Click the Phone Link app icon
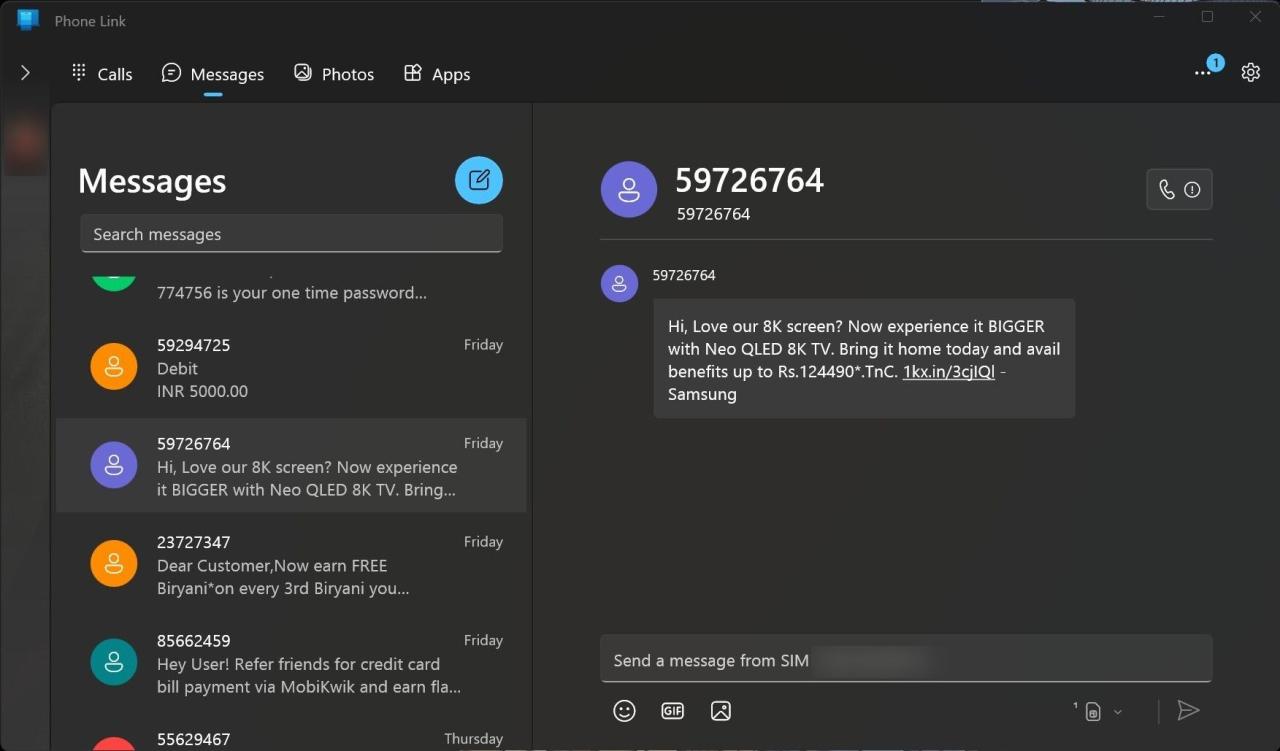Viewport: 1280px width, 751px height. [28, 20]
